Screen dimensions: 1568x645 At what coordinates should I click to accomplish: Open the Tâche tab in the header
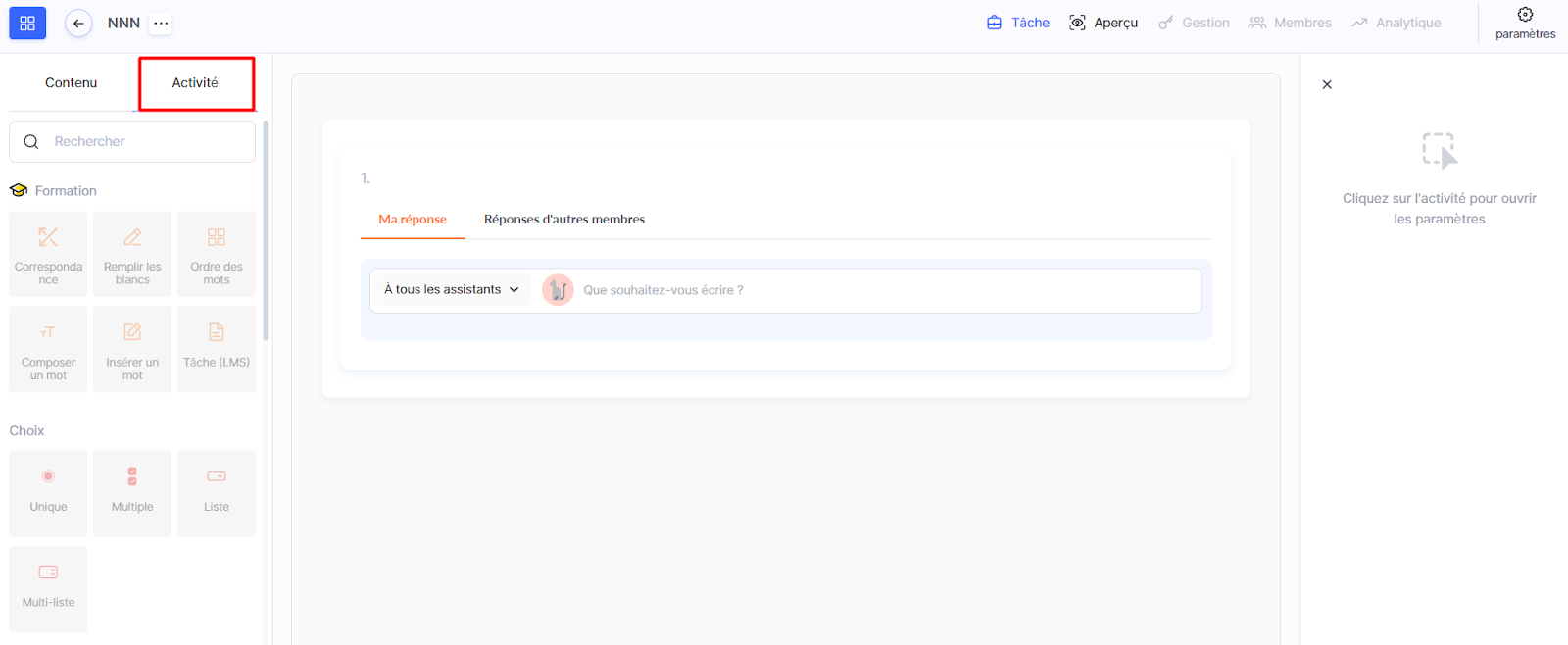tap(1018, 23)
